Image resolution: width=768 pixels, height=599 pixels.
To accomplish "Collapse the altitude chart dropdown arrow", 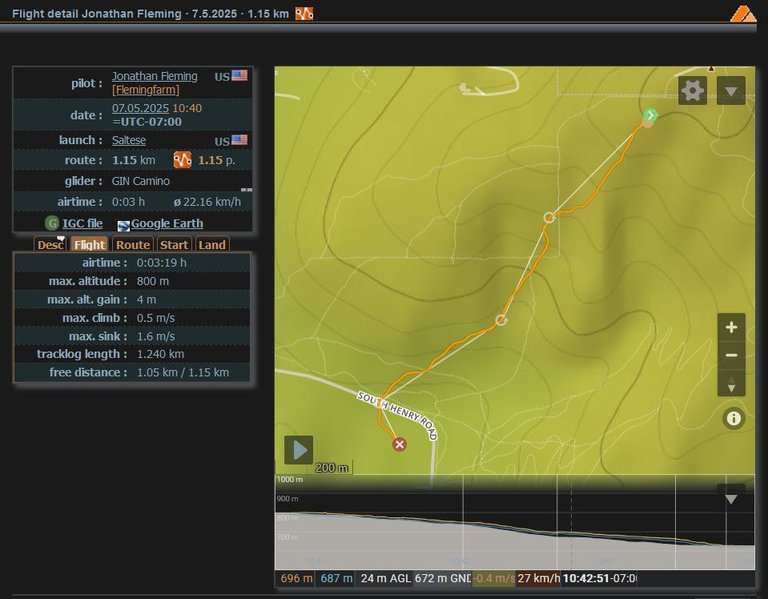I will click(x=731, y=499).
